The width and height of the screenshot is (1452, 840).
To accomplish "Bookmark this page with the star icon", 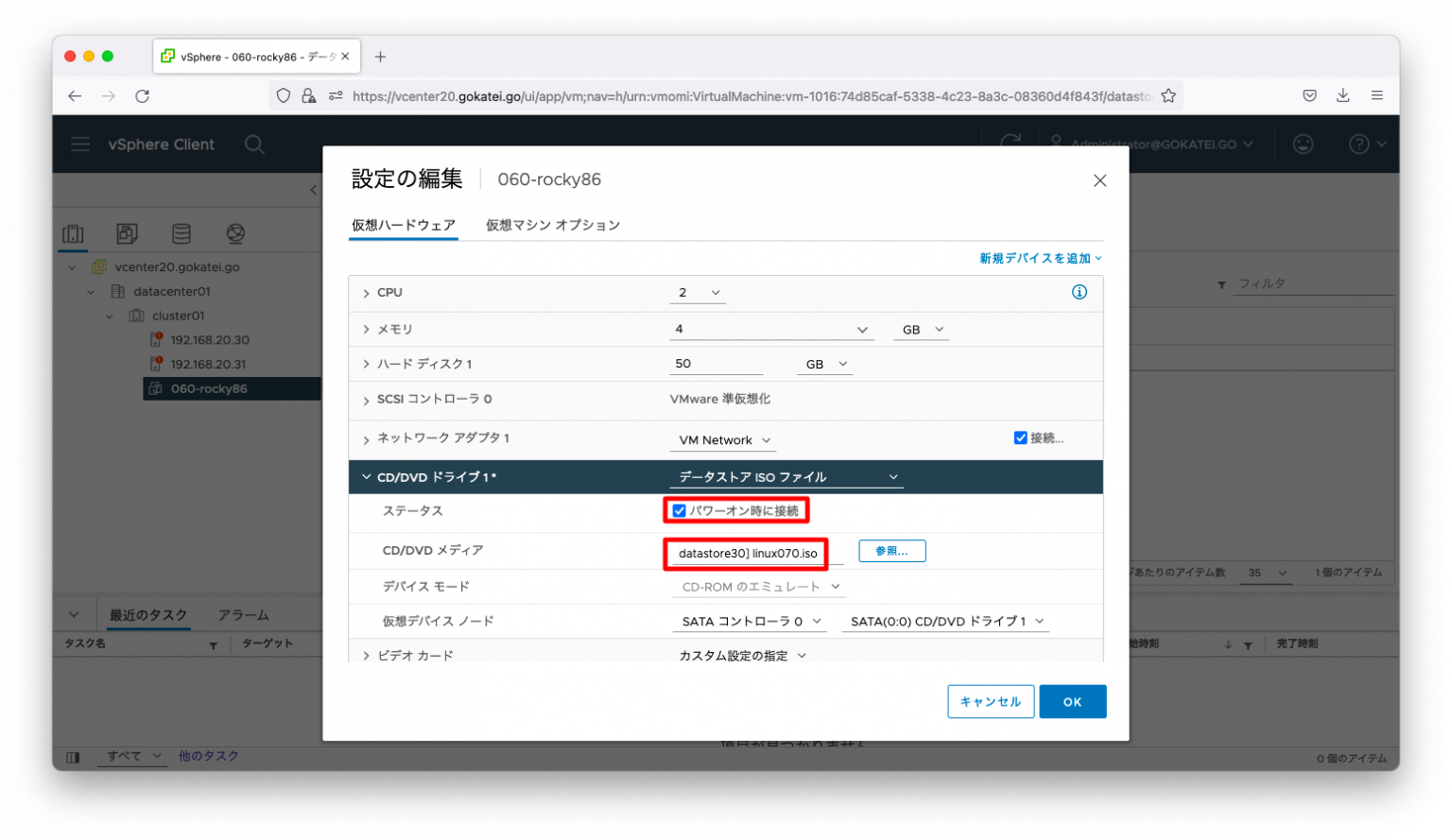I will point(1168,95).
